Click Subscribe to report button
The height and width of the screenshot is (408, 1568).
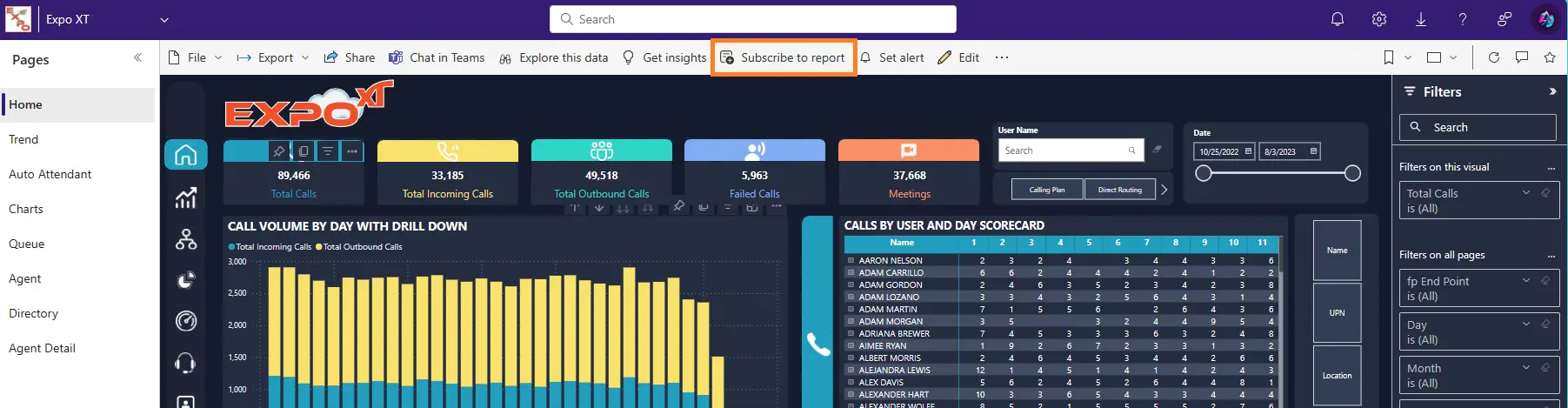(784, 57)
